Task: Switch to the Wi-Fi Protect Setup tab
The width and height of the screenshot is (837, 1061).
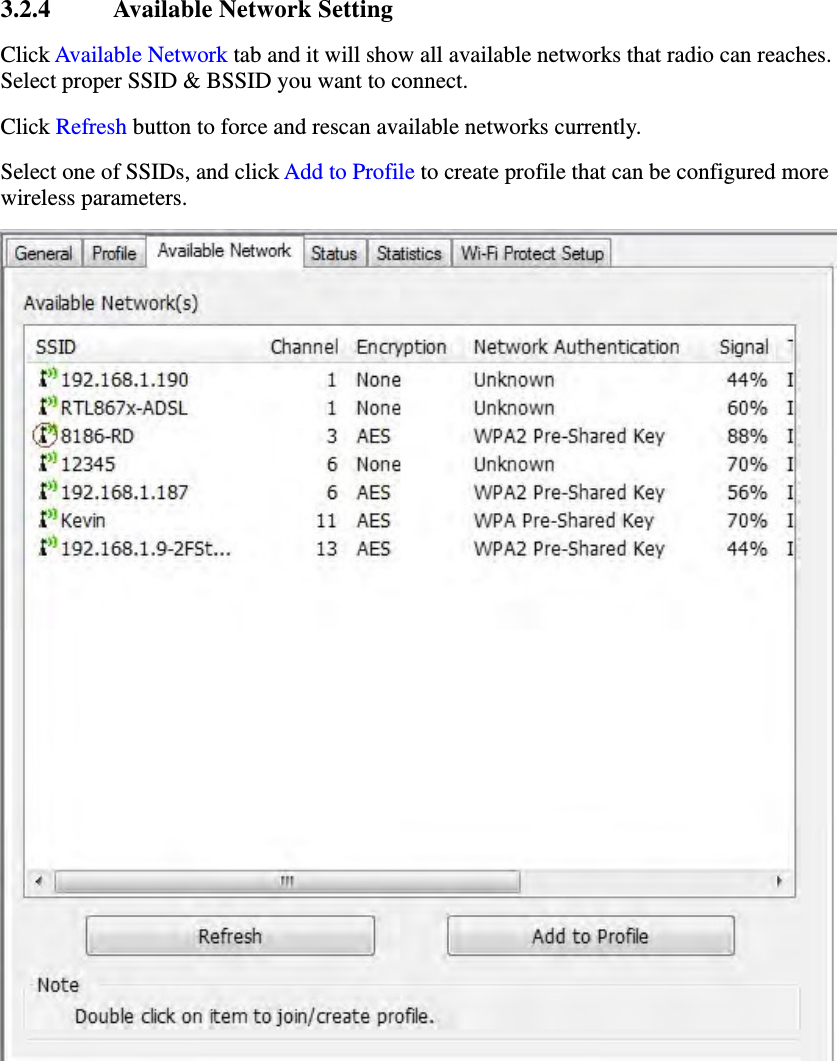Action: point(531,253)
